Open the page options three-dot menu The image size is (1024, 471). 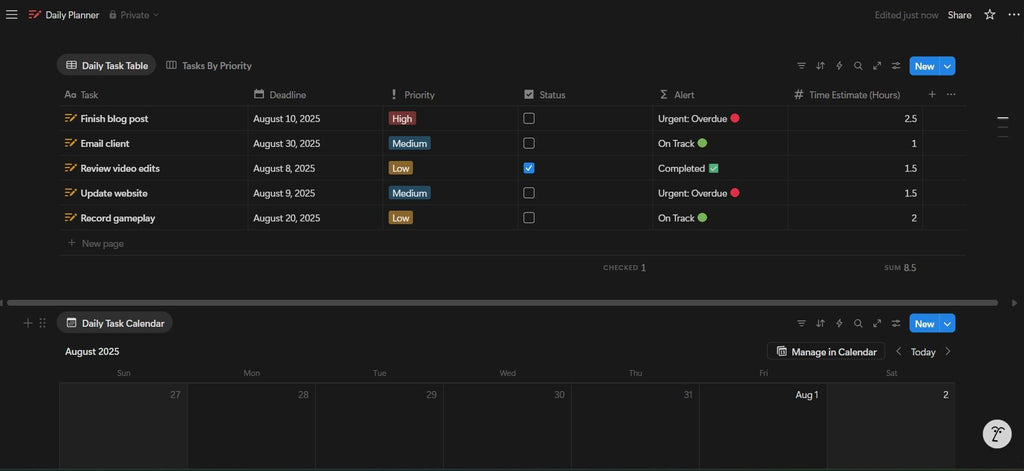[1013, 15]
